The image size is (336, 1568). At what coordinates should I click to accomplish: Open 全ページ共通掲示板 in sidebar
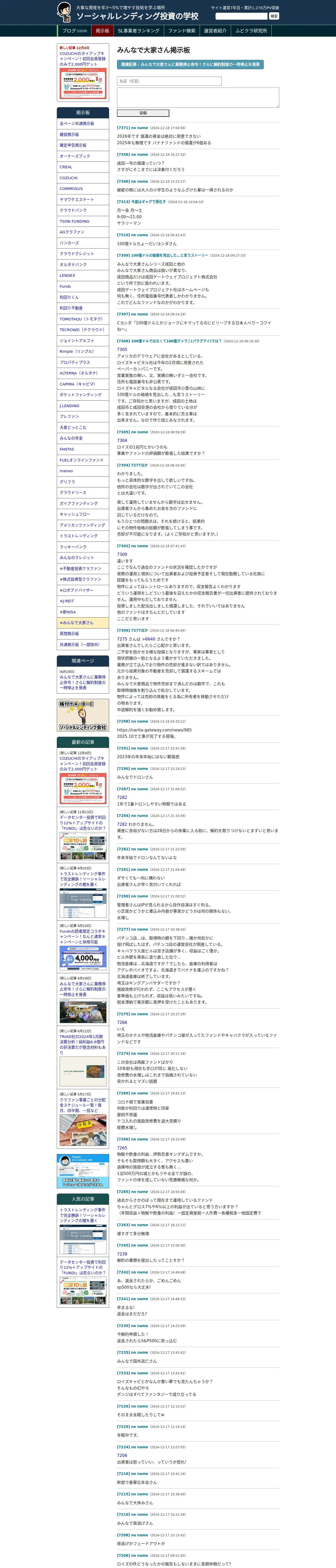[x=83, y=124]
